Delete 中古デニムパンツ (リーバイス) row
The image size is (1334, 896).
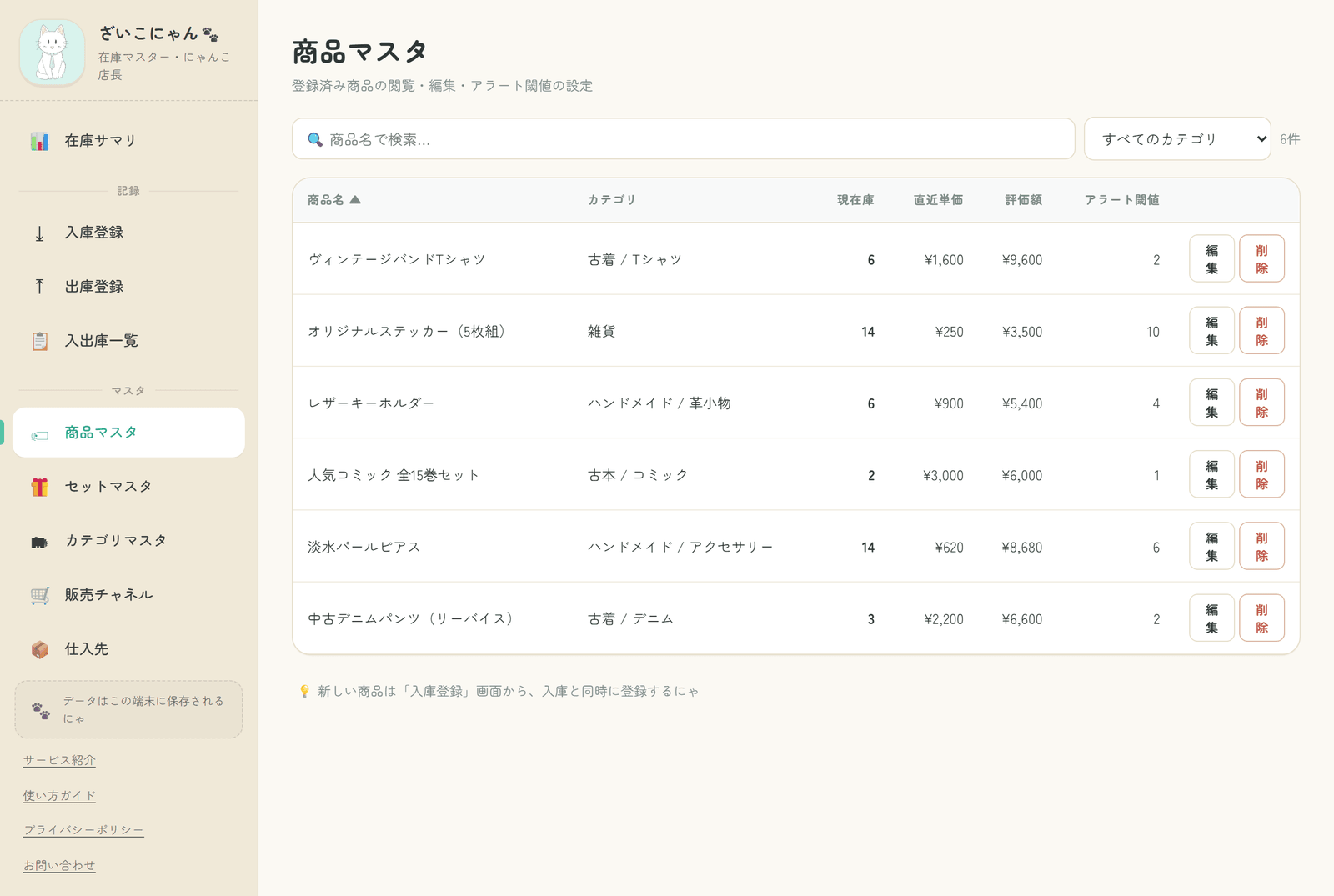[1261, 618]
